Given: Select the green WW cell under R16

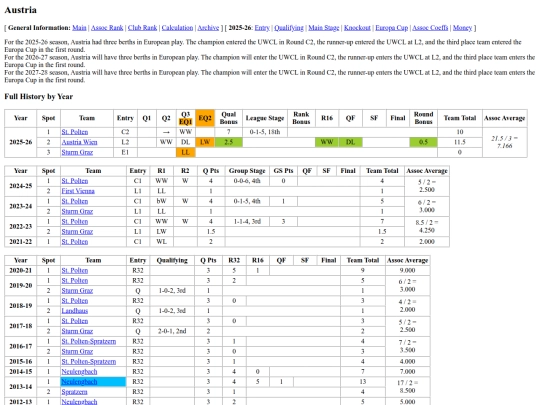Looking at the screenshot, I should pos(327,142).
